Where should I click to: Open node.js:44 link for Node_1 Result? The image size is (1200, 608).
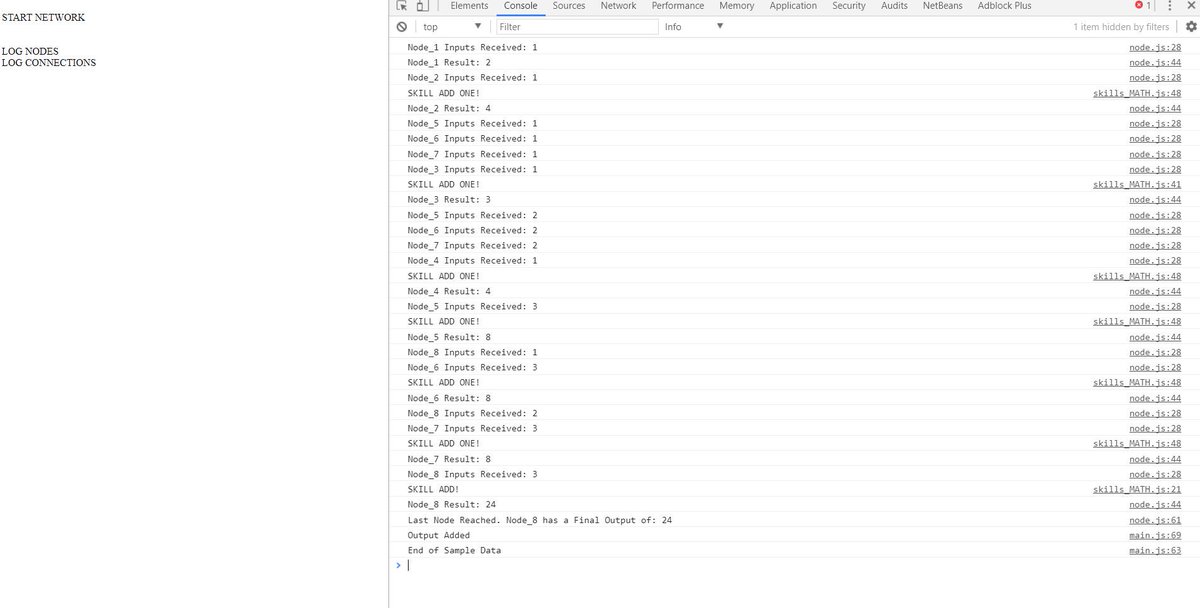(x=1155, y=62)
